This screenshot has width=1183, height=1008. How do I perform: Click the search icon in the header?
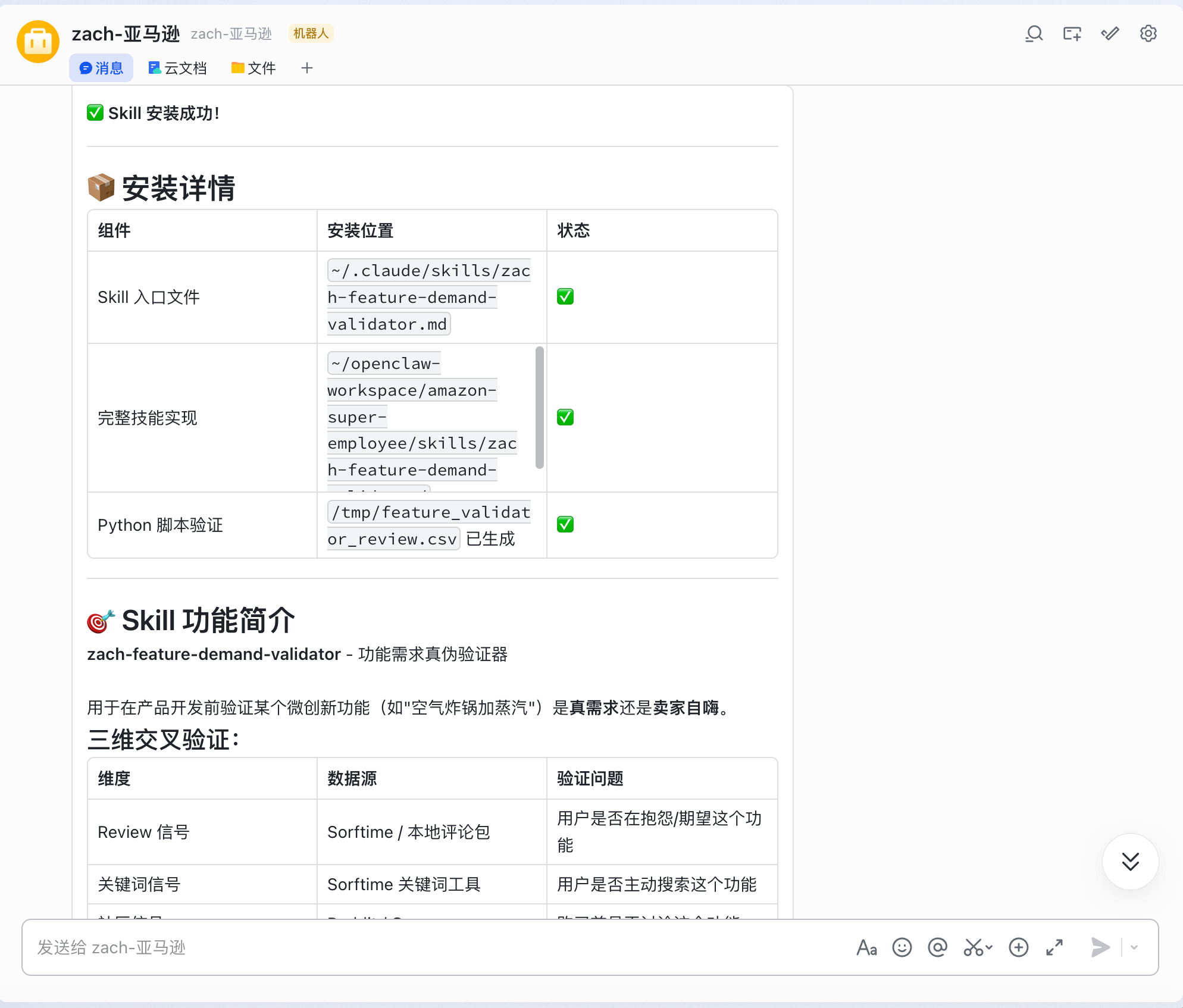[x=1034, y=34]
